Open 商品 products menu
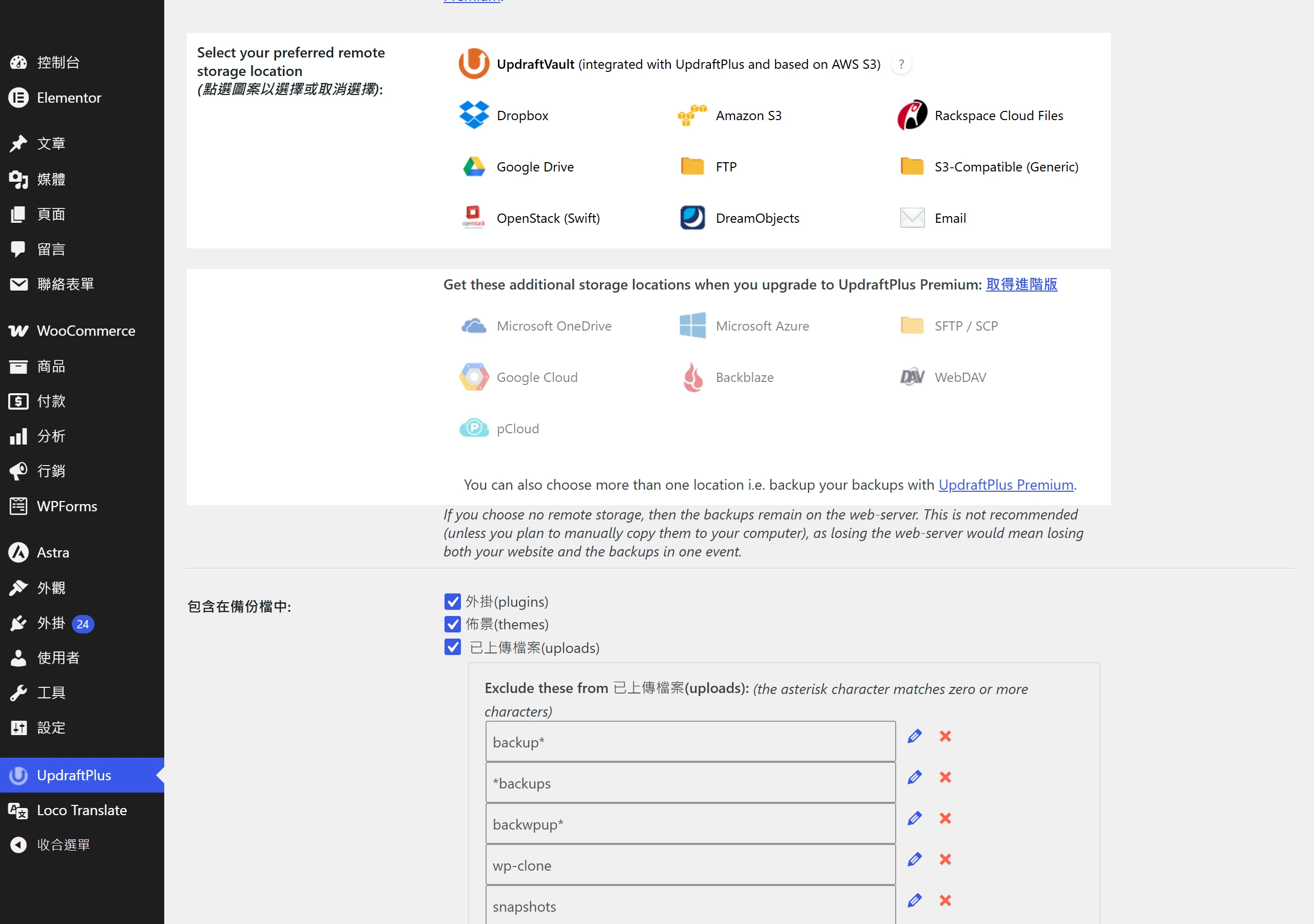Image resolution: width=1314 pixels, height=924 pixels. coord(82,367)
